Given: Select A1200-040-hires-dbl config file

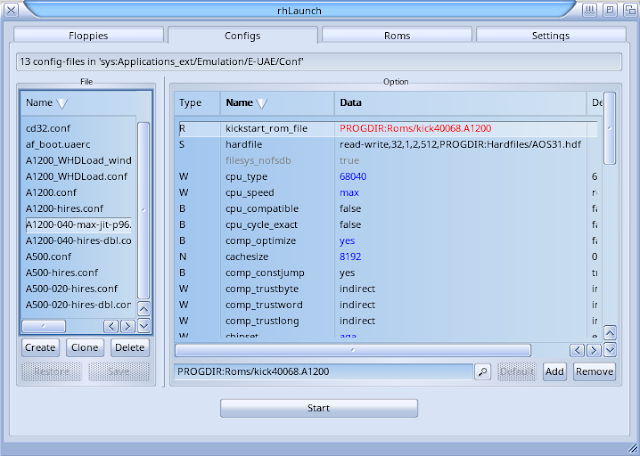Looking at the screenshot, I should click(78, 240).
